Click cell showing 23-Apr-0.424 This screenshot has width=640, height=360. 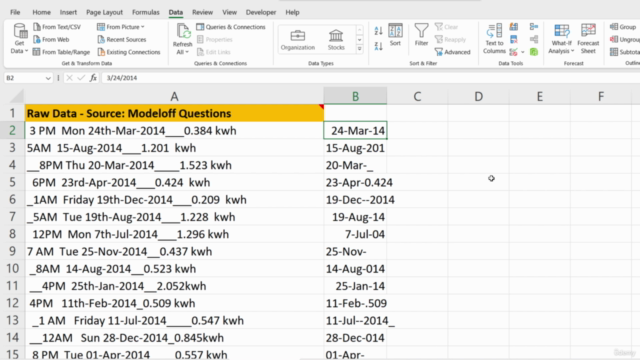click(355, 182)
